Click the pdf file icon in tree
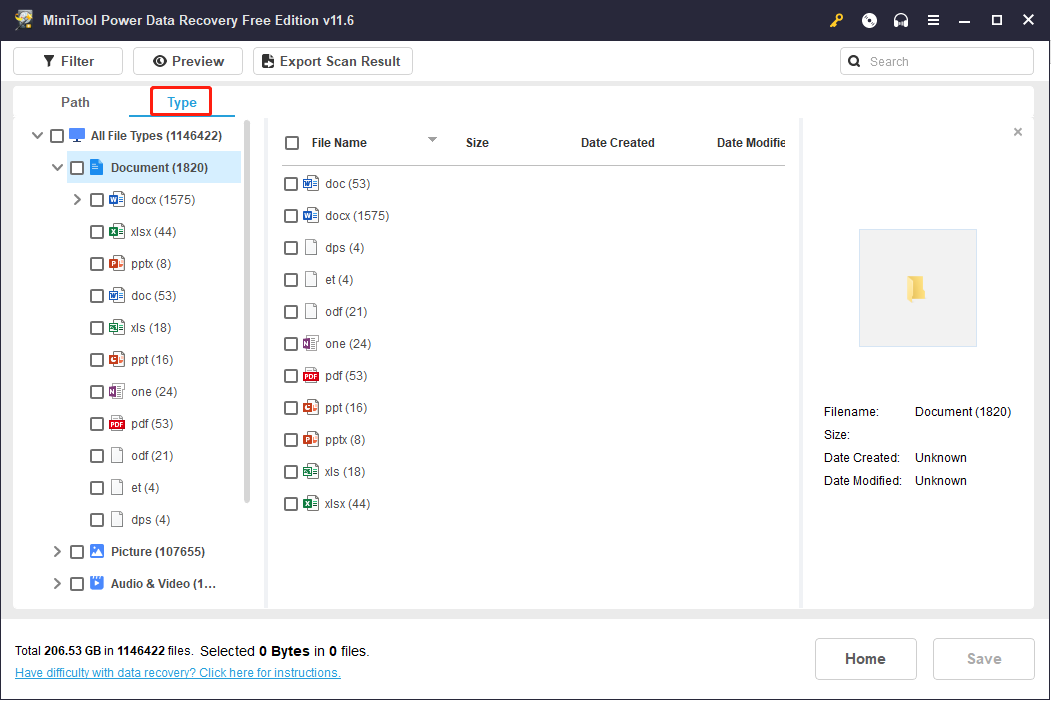Viewport: 1051px width, 701px height. point(117,424)
